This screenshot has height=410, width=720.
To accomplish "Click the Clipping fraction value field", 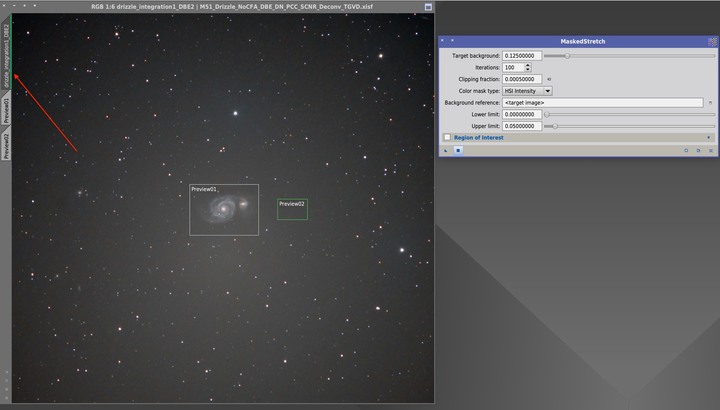I will pos(522,79).
